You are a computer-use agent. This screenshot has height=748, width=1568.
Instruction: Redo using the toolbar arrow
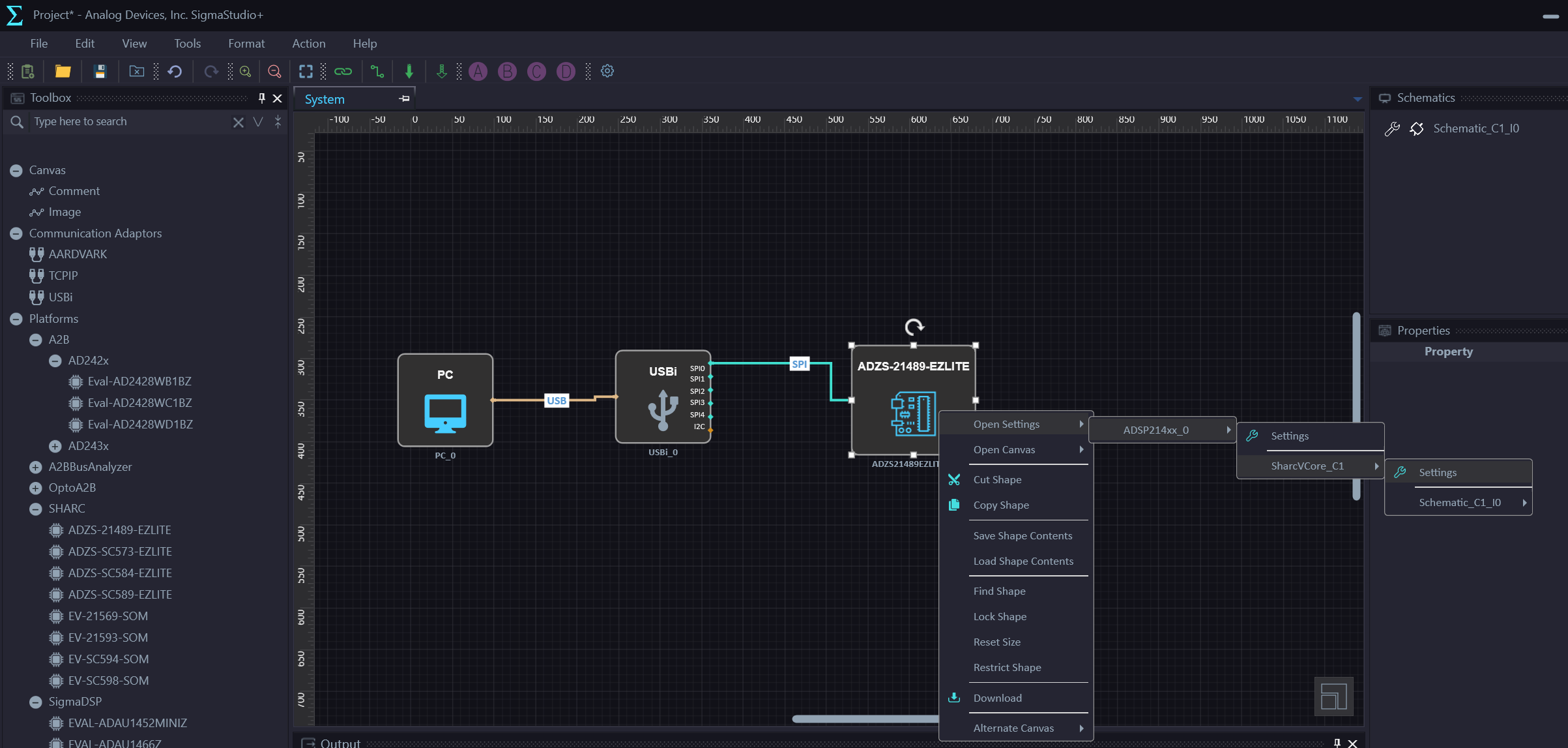(x=211, y=71)
